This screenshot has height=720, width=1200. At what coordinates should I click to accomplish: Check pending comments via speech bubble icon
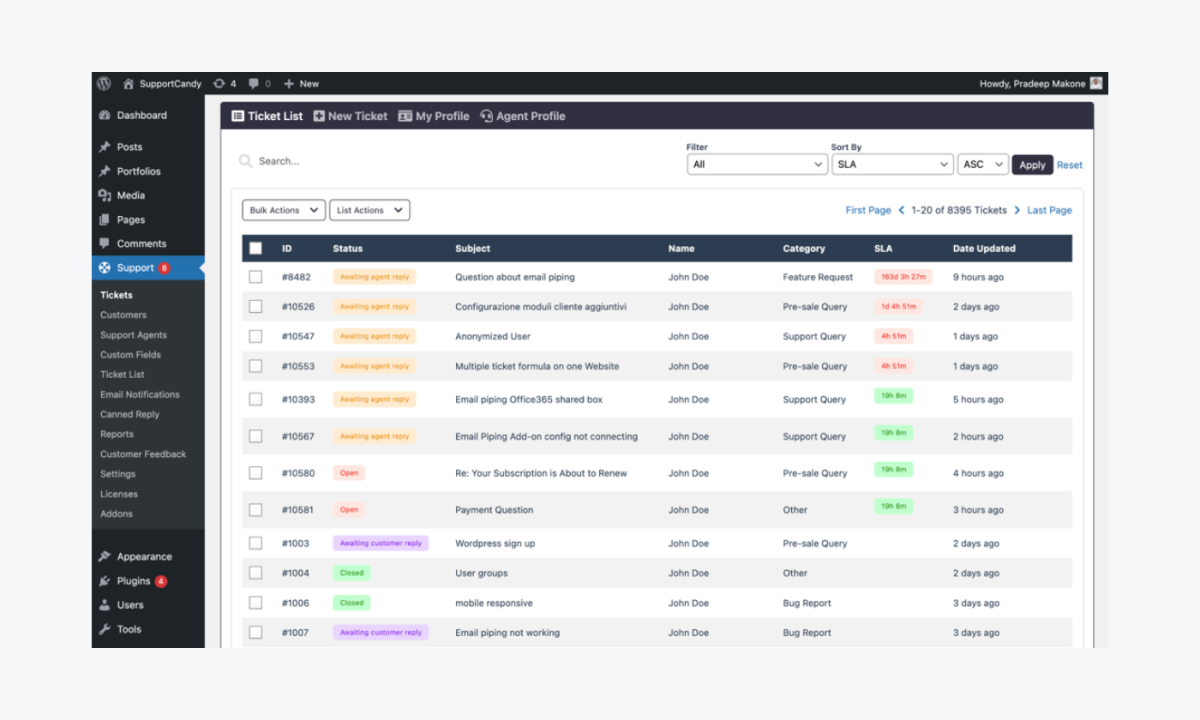254,84
